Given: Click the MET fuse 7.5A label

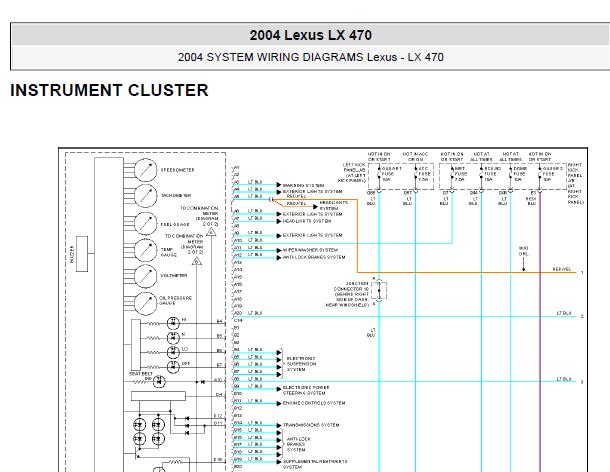Looking at the screenshot, I should (460, 174).
